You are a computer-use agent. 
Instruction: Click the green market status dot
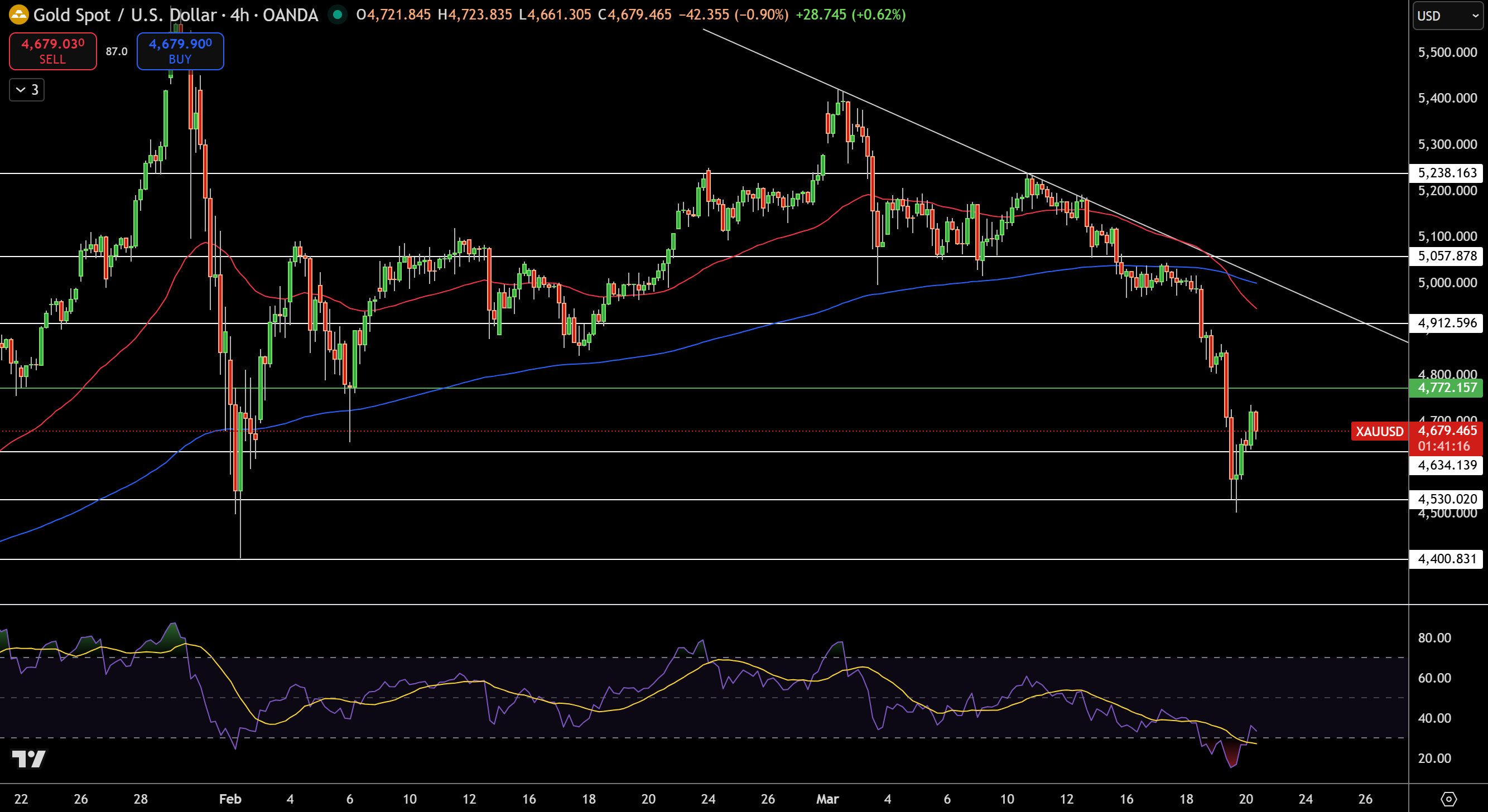click(x=338, y=14)
